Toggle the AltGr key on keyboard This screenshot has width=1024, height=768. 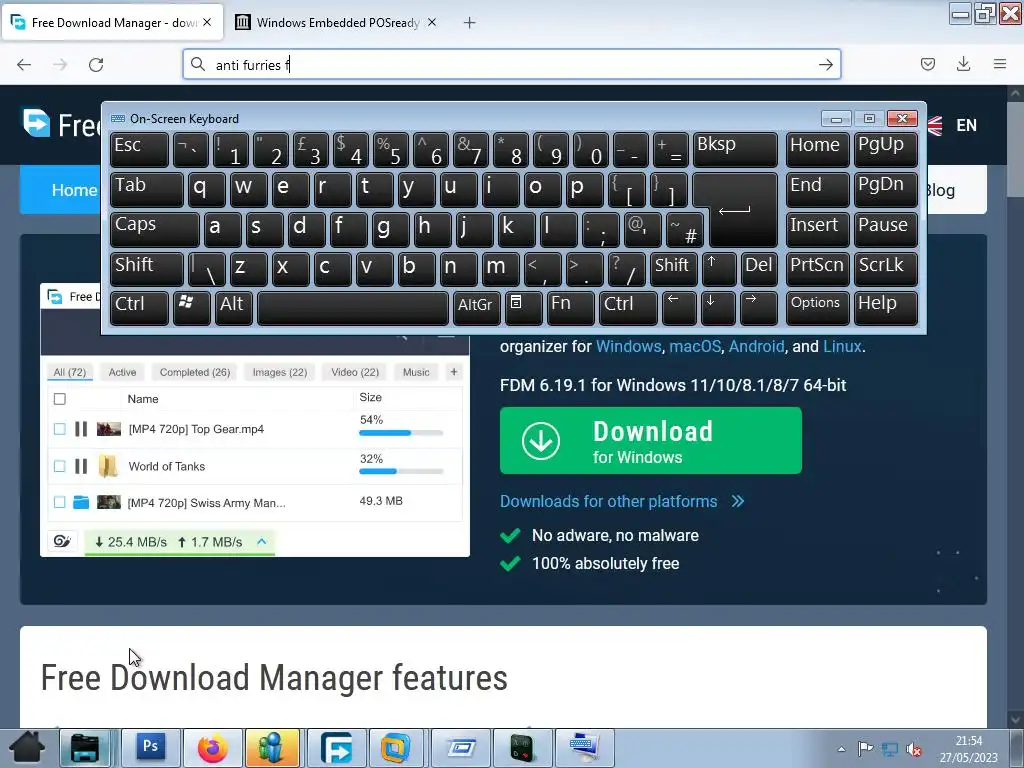point(476,308)
